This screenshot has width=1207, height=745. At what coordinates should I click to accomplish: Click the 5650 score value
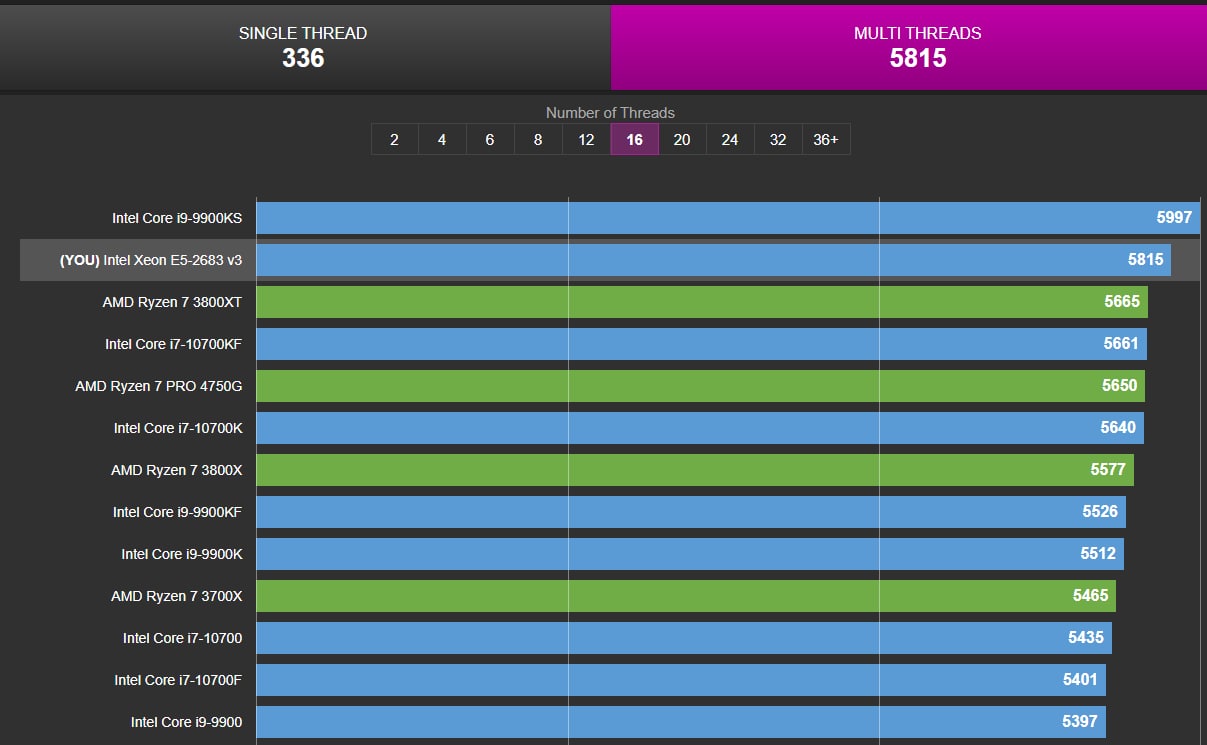(x=1119, y=385)
